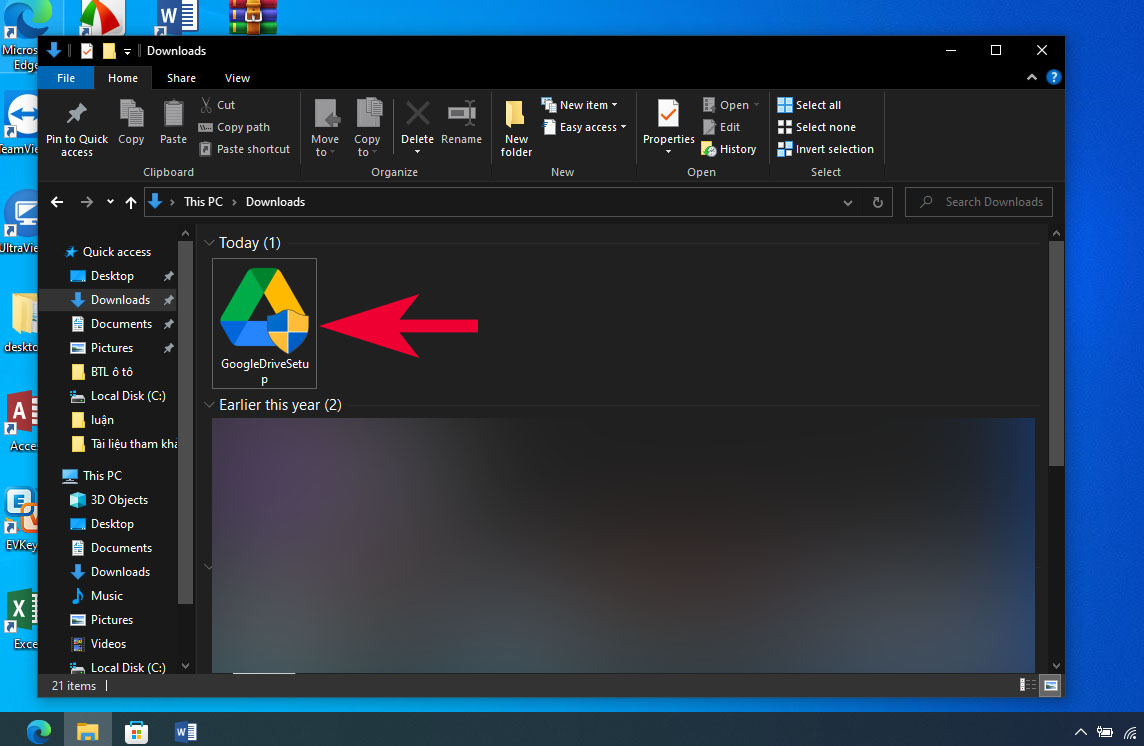Click the Cut scissors command
The height and width of the screenshot is (746, 1144).
217,105
